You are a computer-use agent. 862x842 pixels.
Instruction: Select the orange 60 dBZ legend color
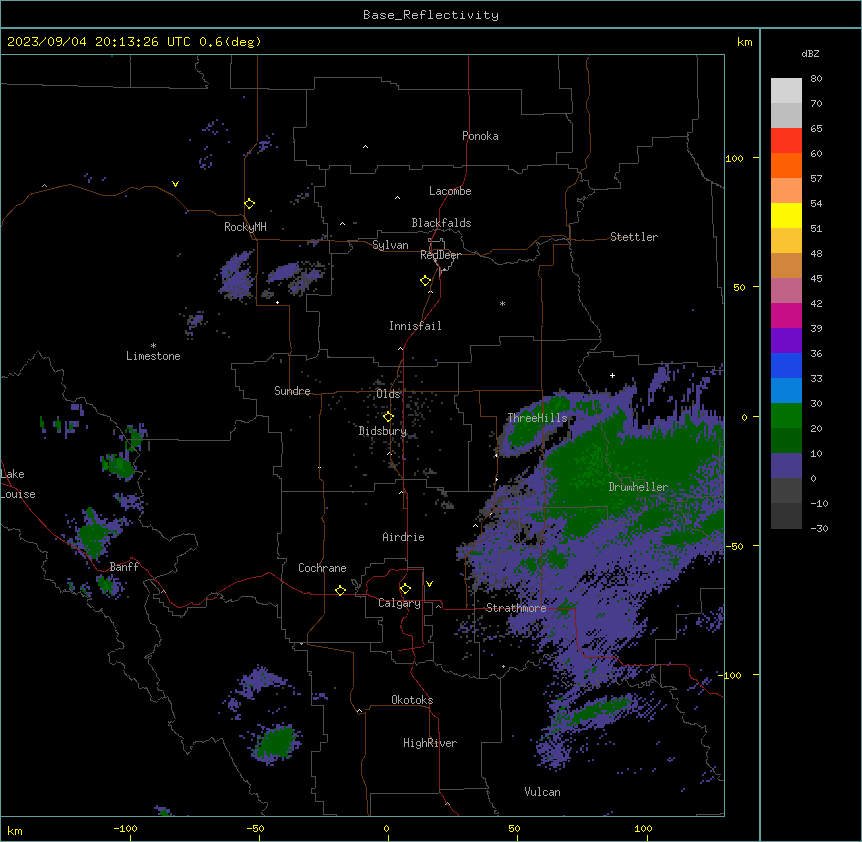[x=786, y=165]
